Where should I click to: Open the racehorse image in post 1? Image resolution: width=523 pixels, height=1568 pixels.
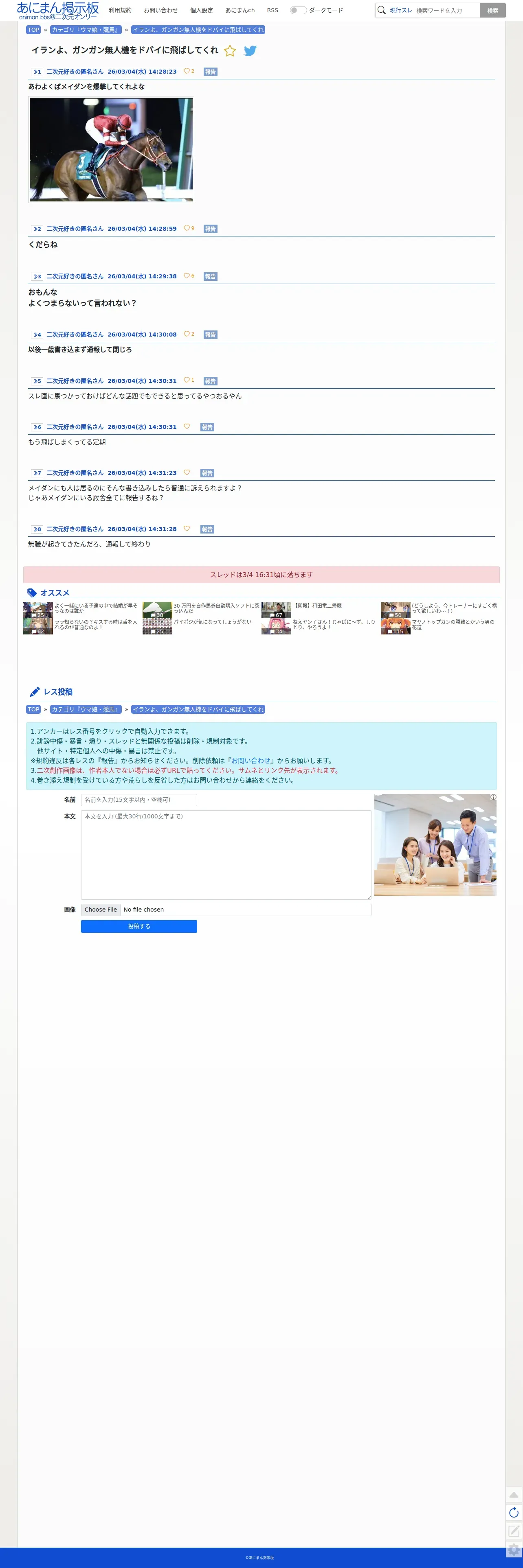click(x=111, y=149)
